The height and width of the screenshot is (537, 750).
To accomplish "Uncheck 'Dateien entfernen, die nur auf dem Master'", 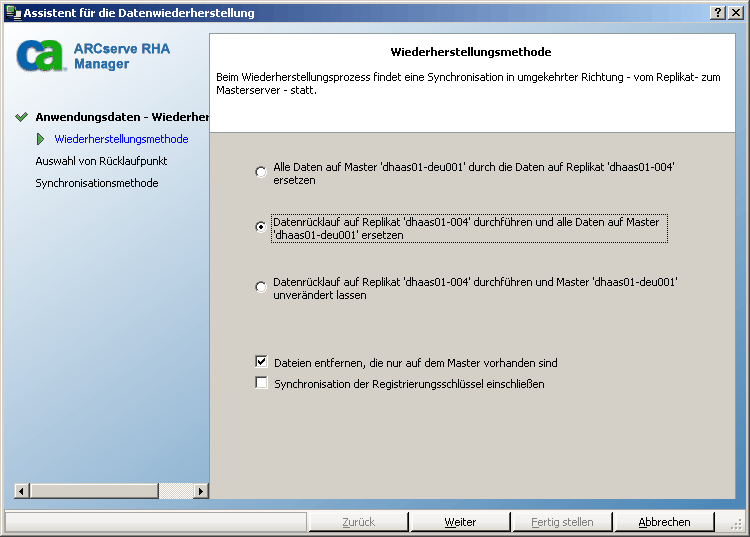I will coord(261,362).
